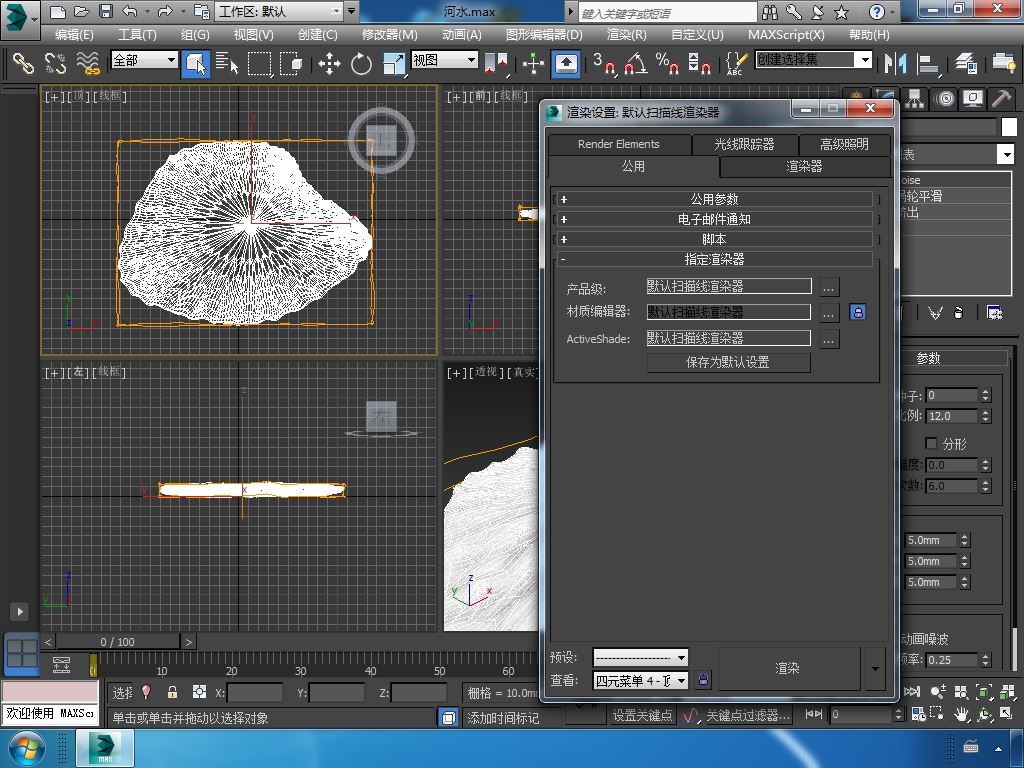The height and width of the screenshot is (768, 1024).
Task: Toggle material editor renderer lock icon
Action: click(x=857, y=312)
